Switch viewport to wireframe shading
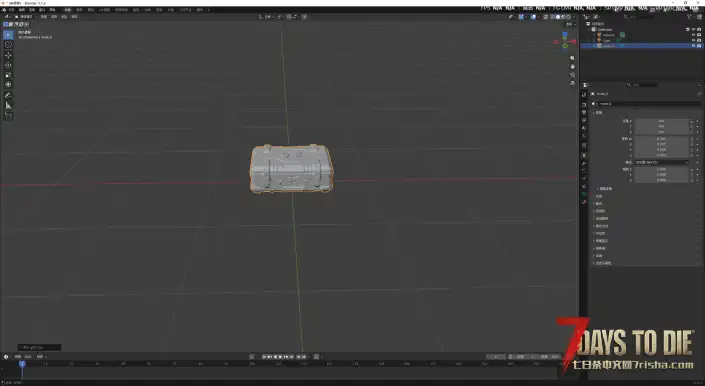705x386 pixels. (x=553, y=17)
